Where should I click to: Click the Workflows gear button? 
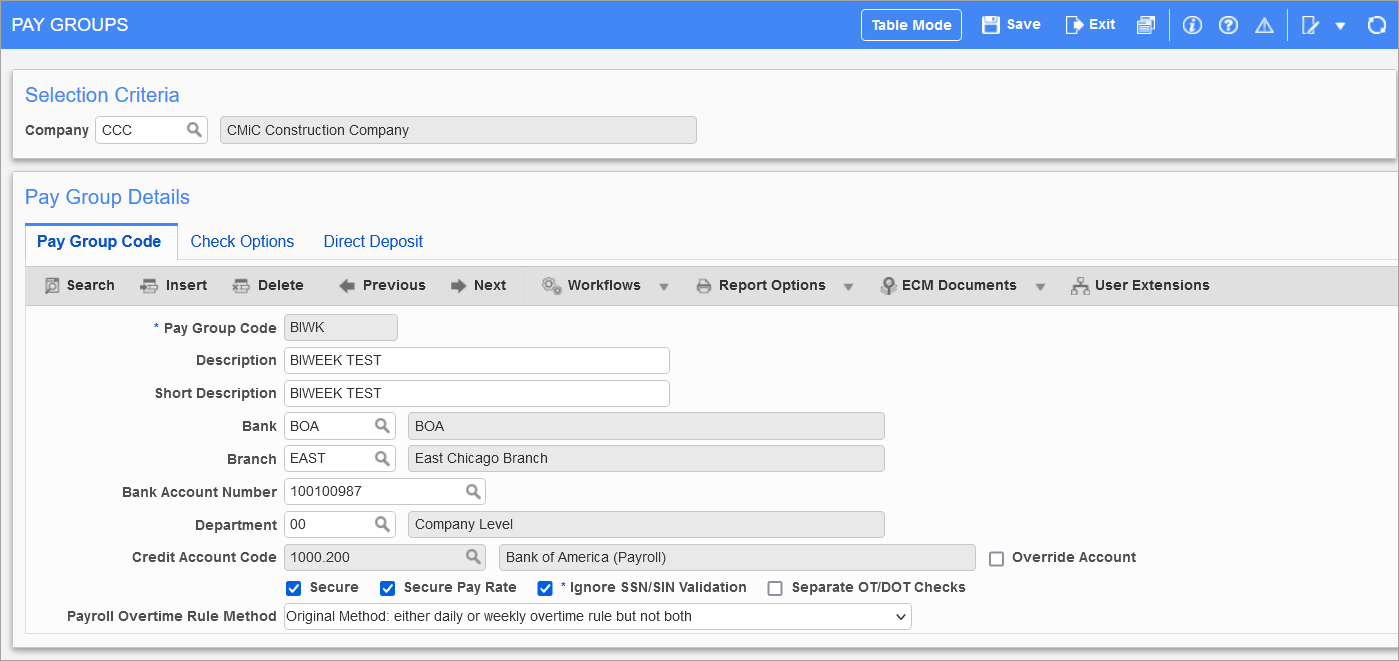point(592,285)
